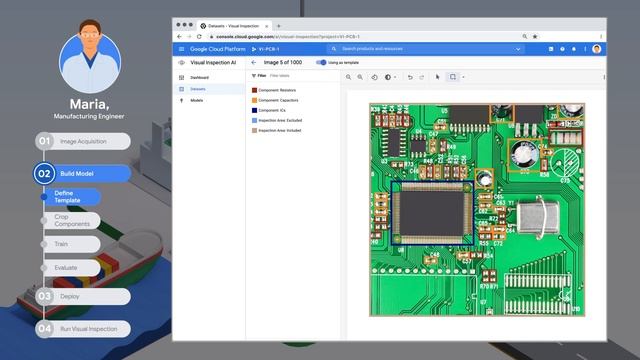This screenshot has height=360, width=640.
Task: Click the Build Model step 02
Action: tap(83, 173)
